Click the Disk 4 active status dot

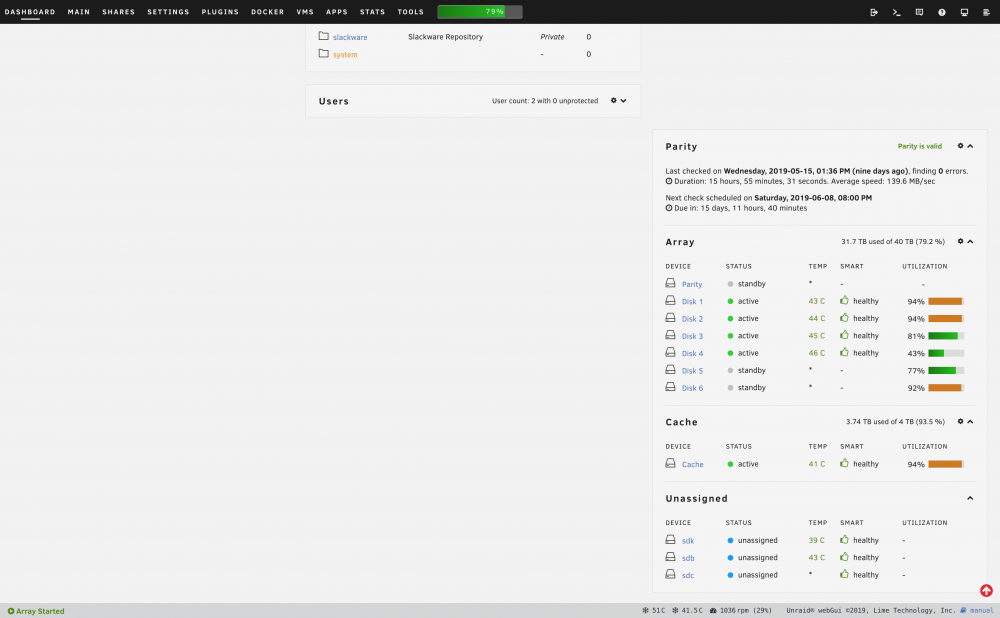[730, 353]
